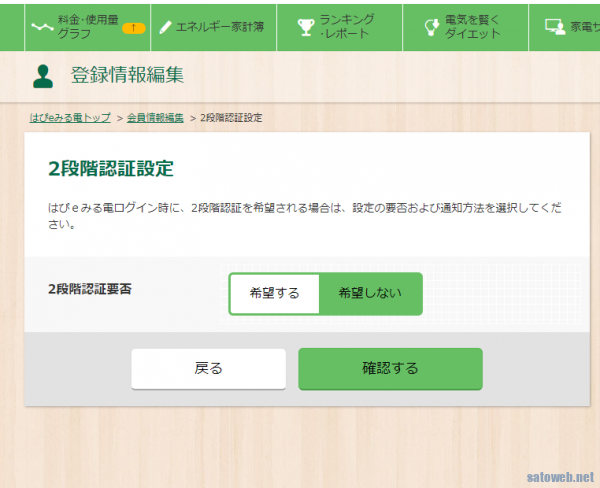Click the monitor icon beside 家電サ

(554, 27)
